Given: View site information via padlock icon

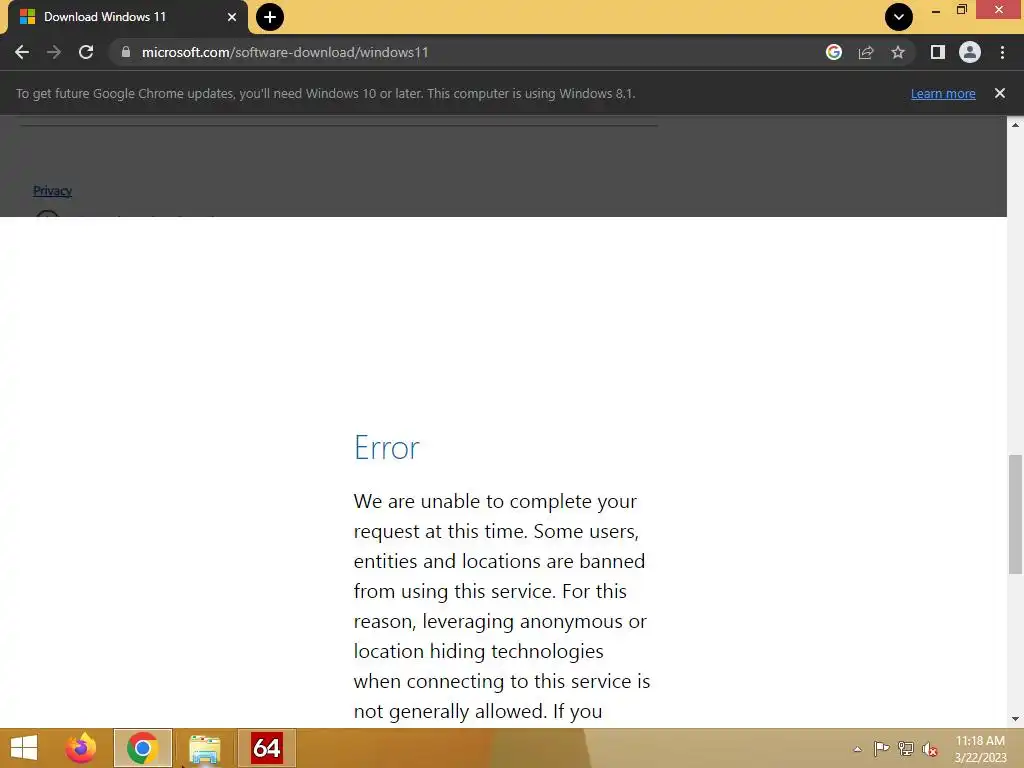Looking at the screenshot, I should pos(126,52).
